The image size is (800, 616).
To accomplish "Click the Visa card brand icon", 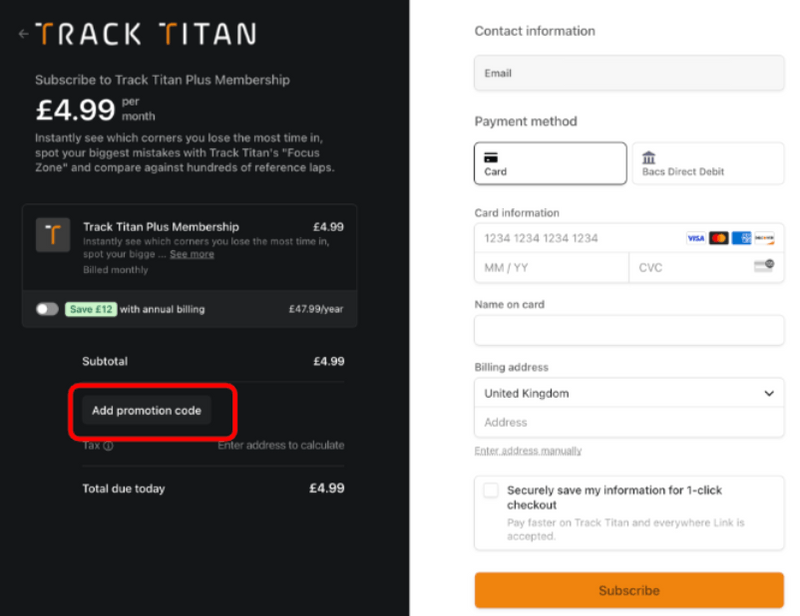I will [695, 237].
